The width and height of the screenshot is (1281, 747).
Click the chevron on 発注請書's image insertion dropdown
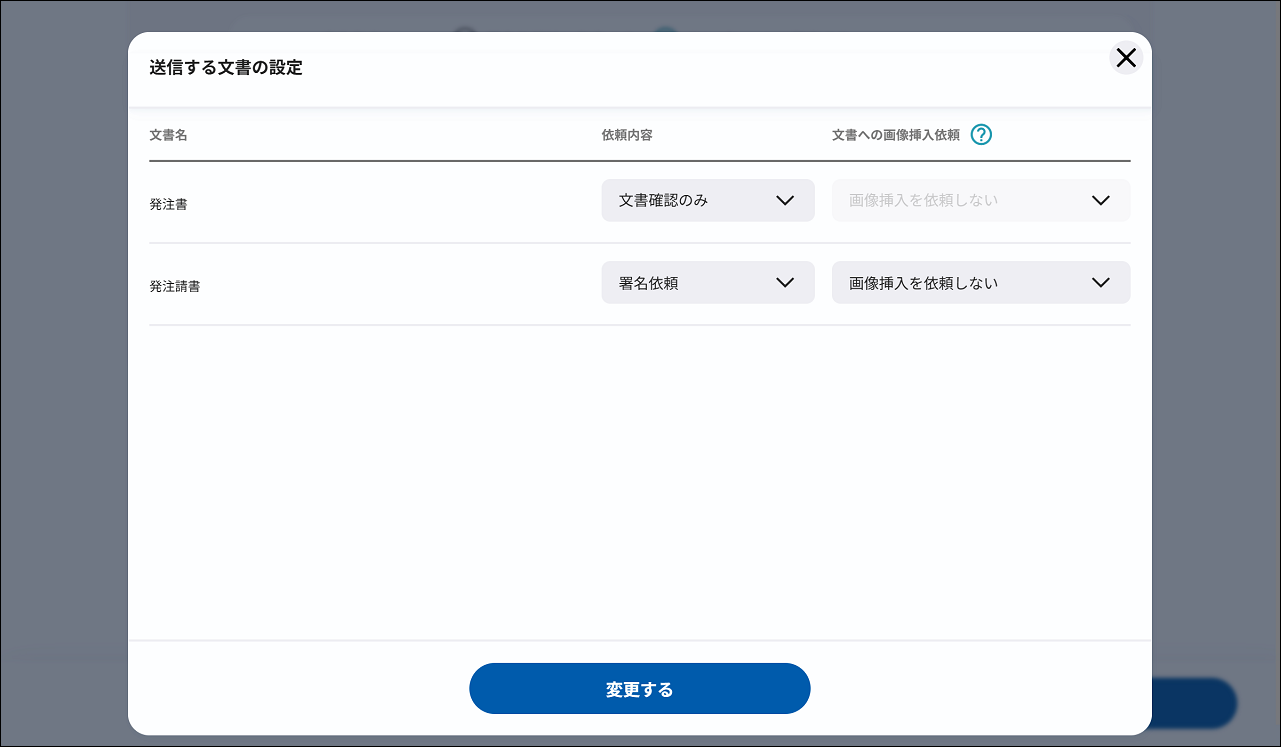coord(1101,283)
